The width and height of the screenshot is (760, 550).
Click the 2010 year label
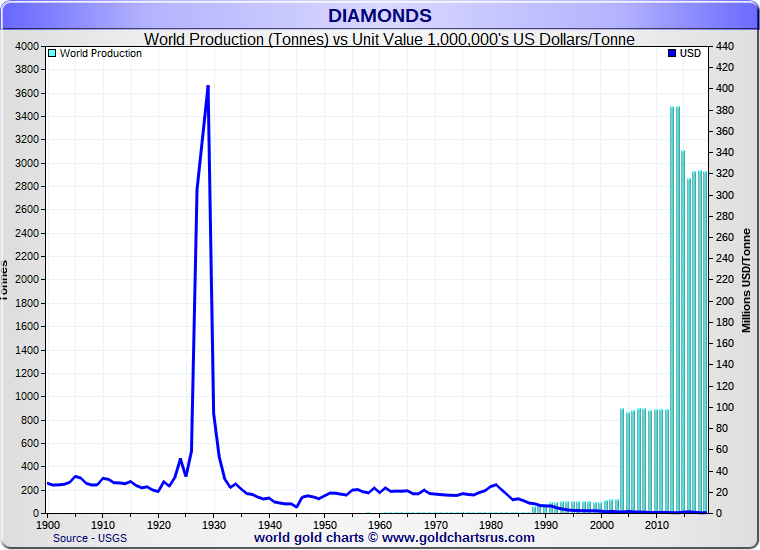[x=657, y=525]
